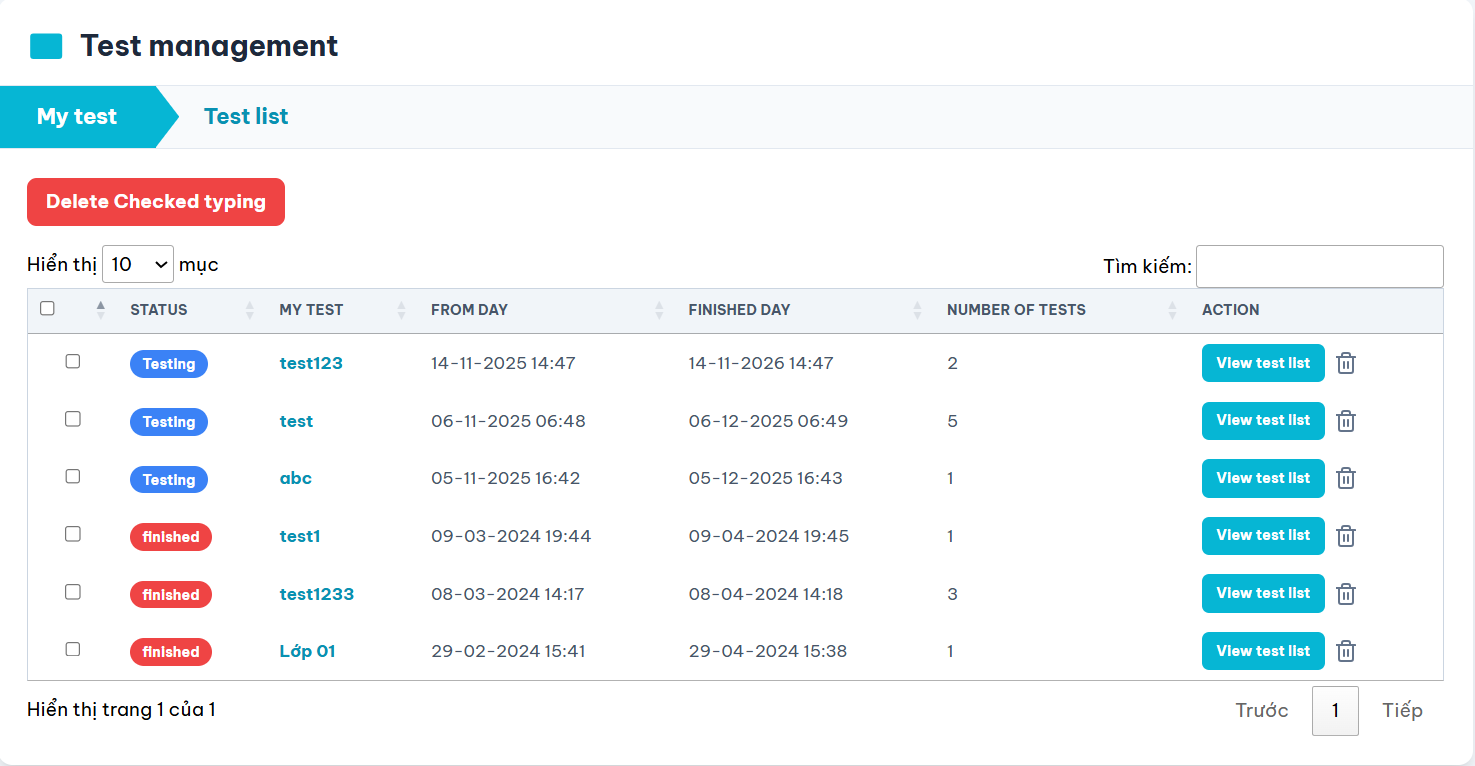Switch to the Test list tab
Image resolution: width=1475 pixels, height=766 pixels.
(245, 116)
